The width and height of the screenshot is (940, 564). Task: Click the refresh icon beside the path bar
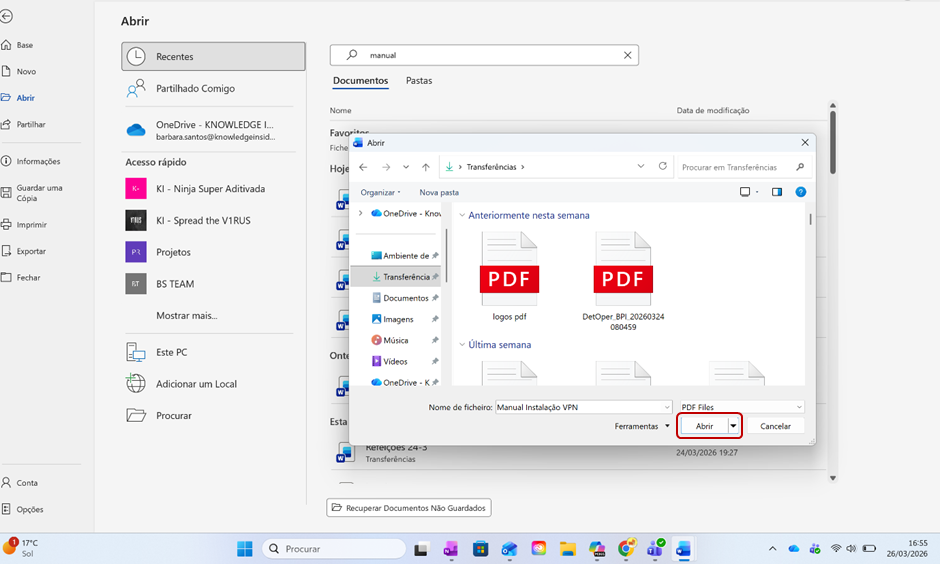(x=662, y=167)
